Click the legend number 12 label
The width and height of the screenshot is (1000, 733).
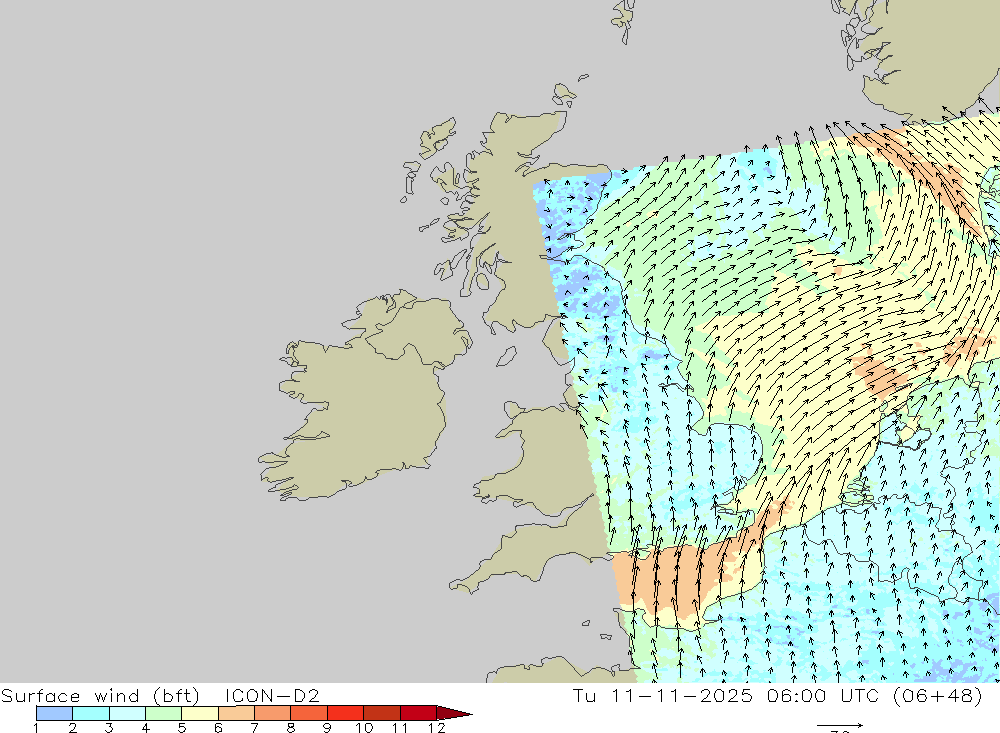437,728
